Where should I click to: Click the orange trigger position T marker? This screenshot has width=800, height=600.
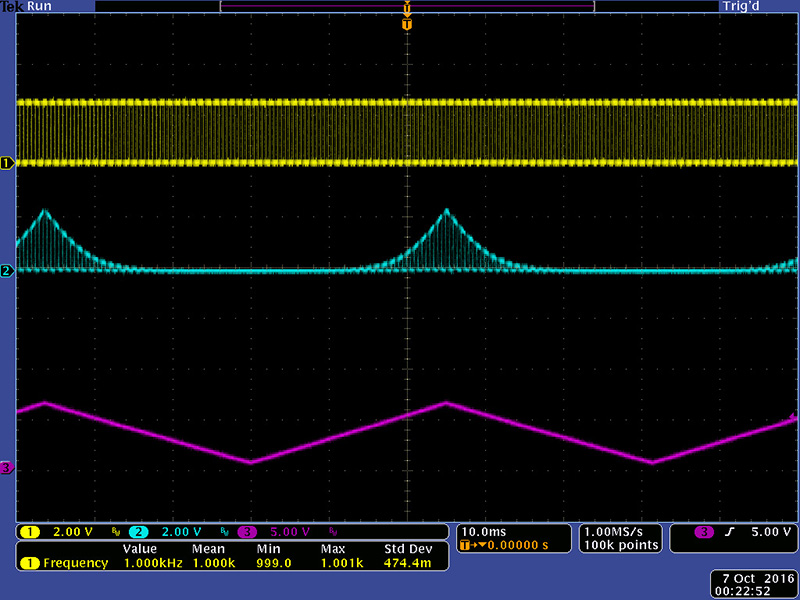pos(407,24)
